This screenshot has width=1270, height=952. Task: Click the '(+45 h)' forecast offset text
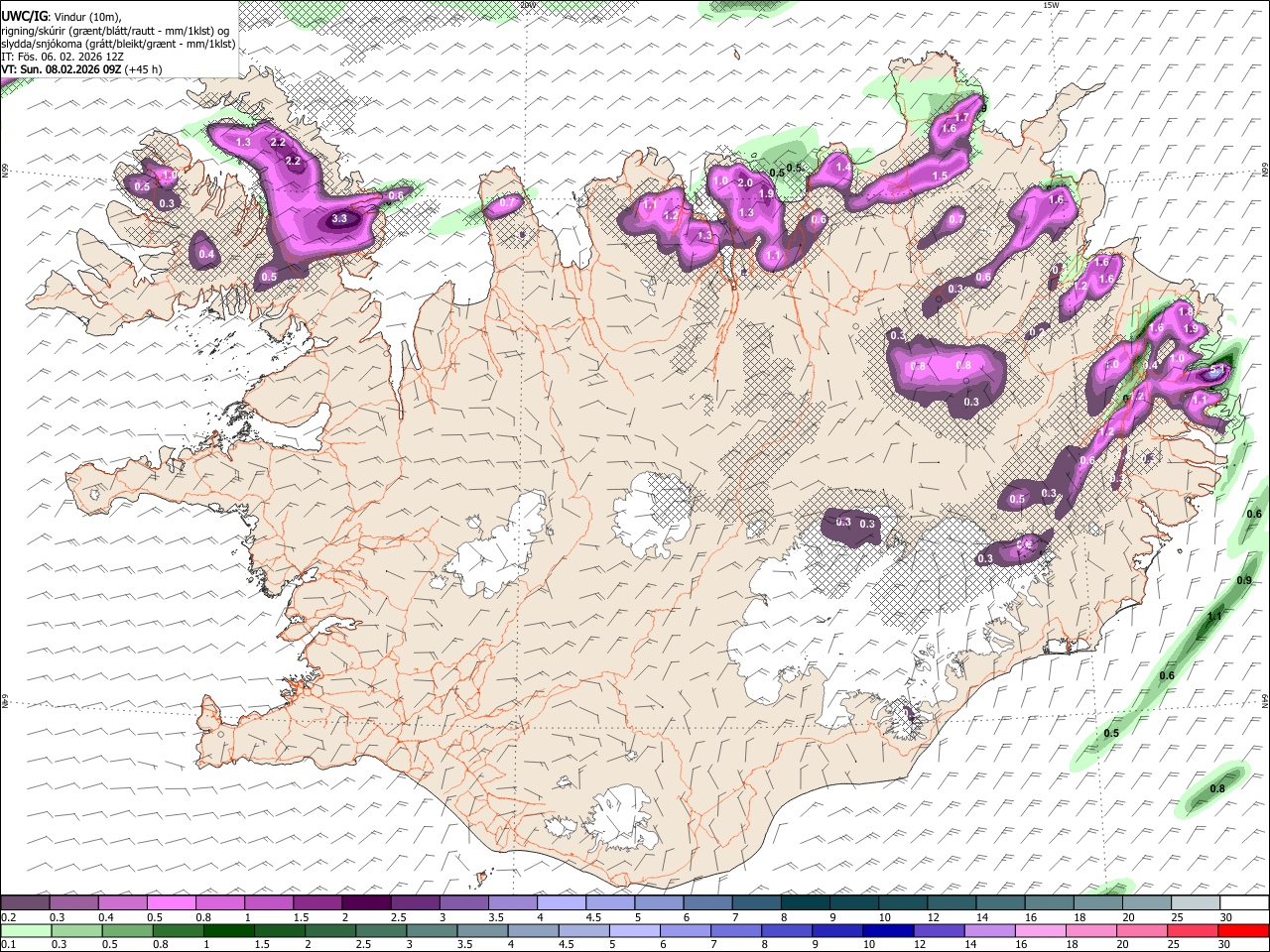144,69
